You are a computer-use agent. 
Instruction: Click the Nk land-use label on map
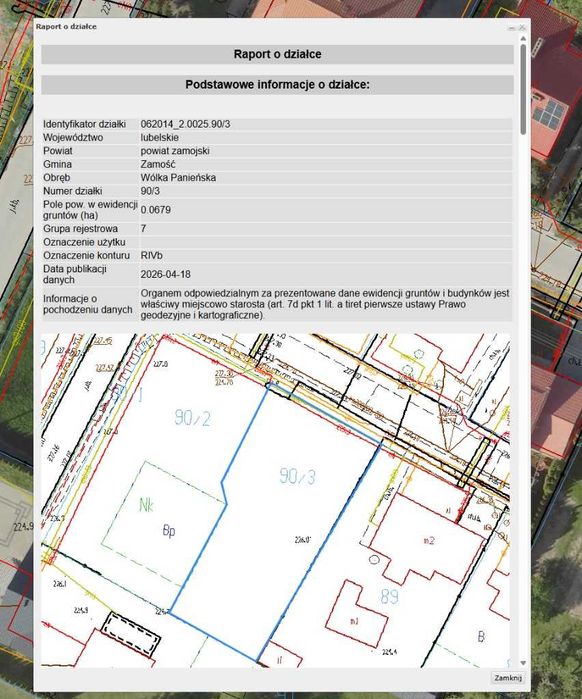click(x=146, y=505)
